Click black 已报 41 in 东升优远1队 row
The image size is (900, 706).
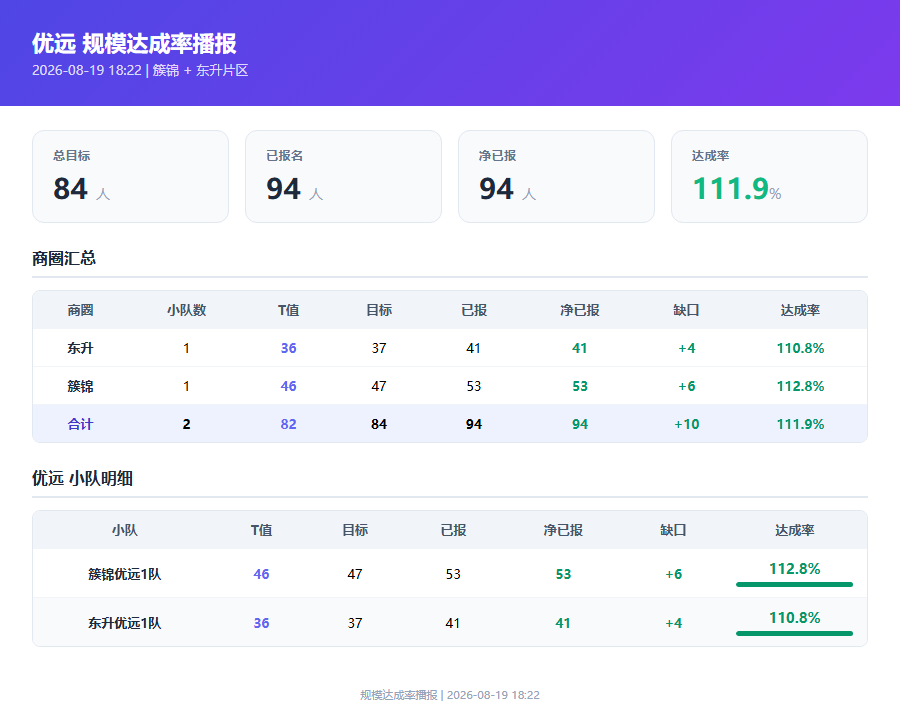point(453,623)
